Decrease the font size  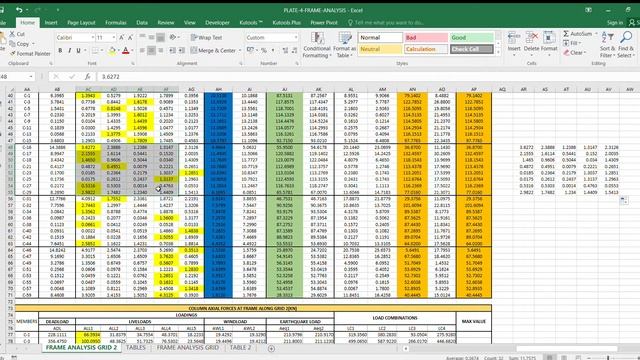click(130, 38)
